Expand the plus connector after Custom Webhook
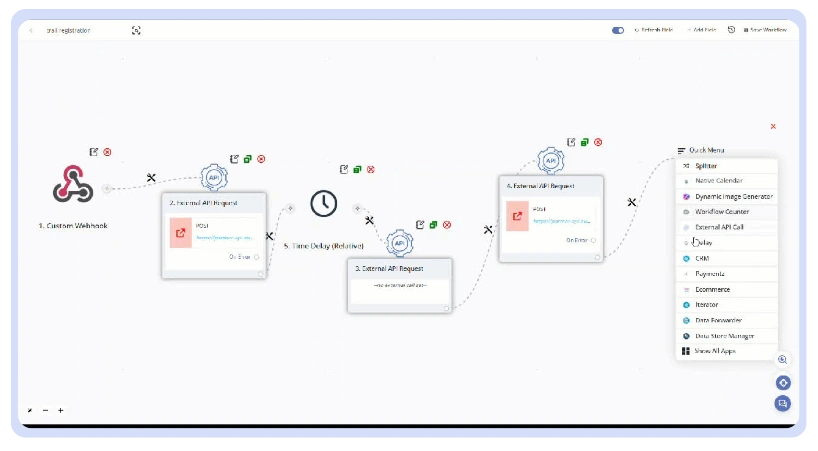This screenshot has width=818, height=451. [x=107, y=187]
